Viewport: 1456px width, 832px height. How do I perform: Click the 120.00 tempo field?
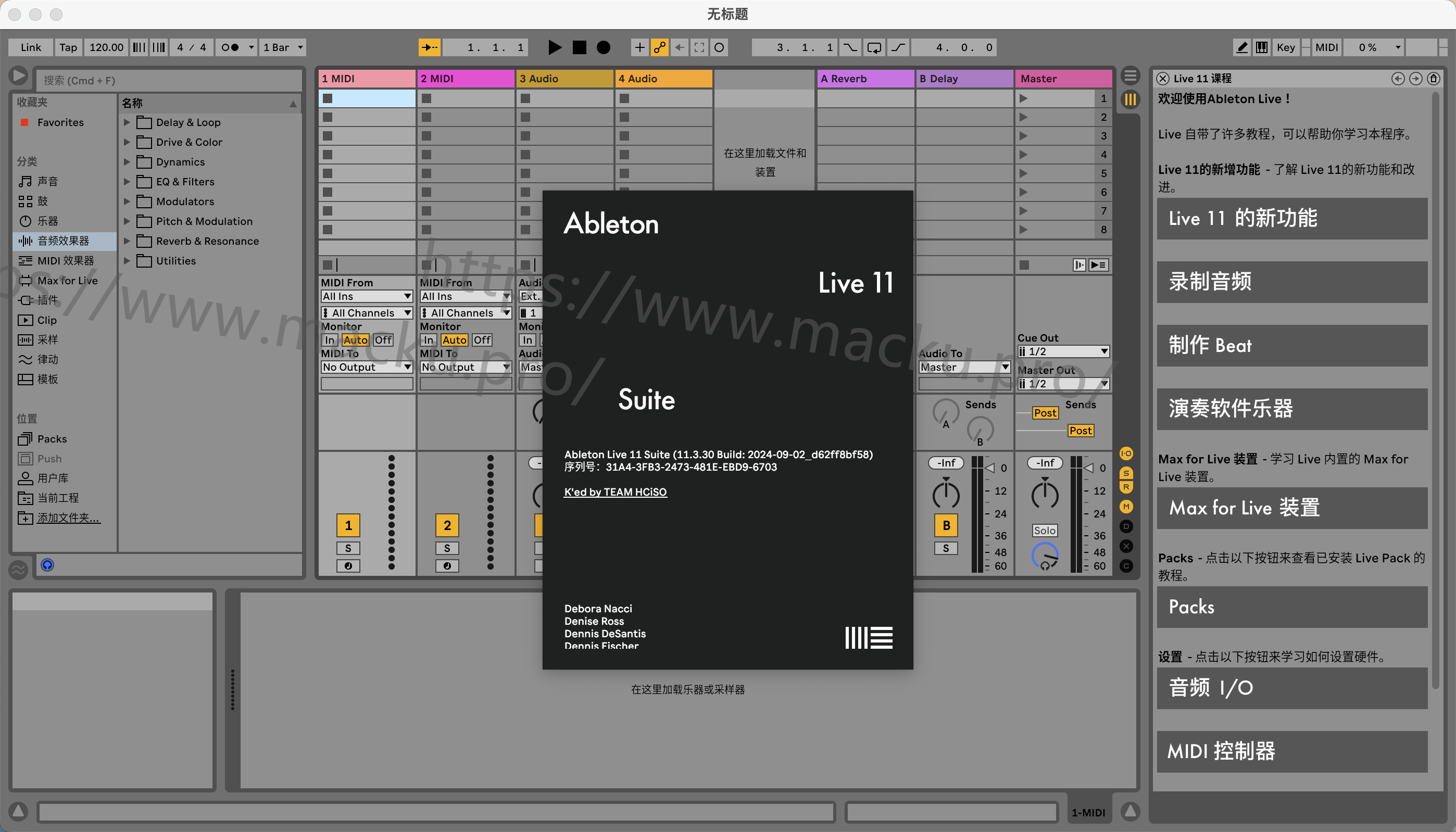[x=106, y=47]
